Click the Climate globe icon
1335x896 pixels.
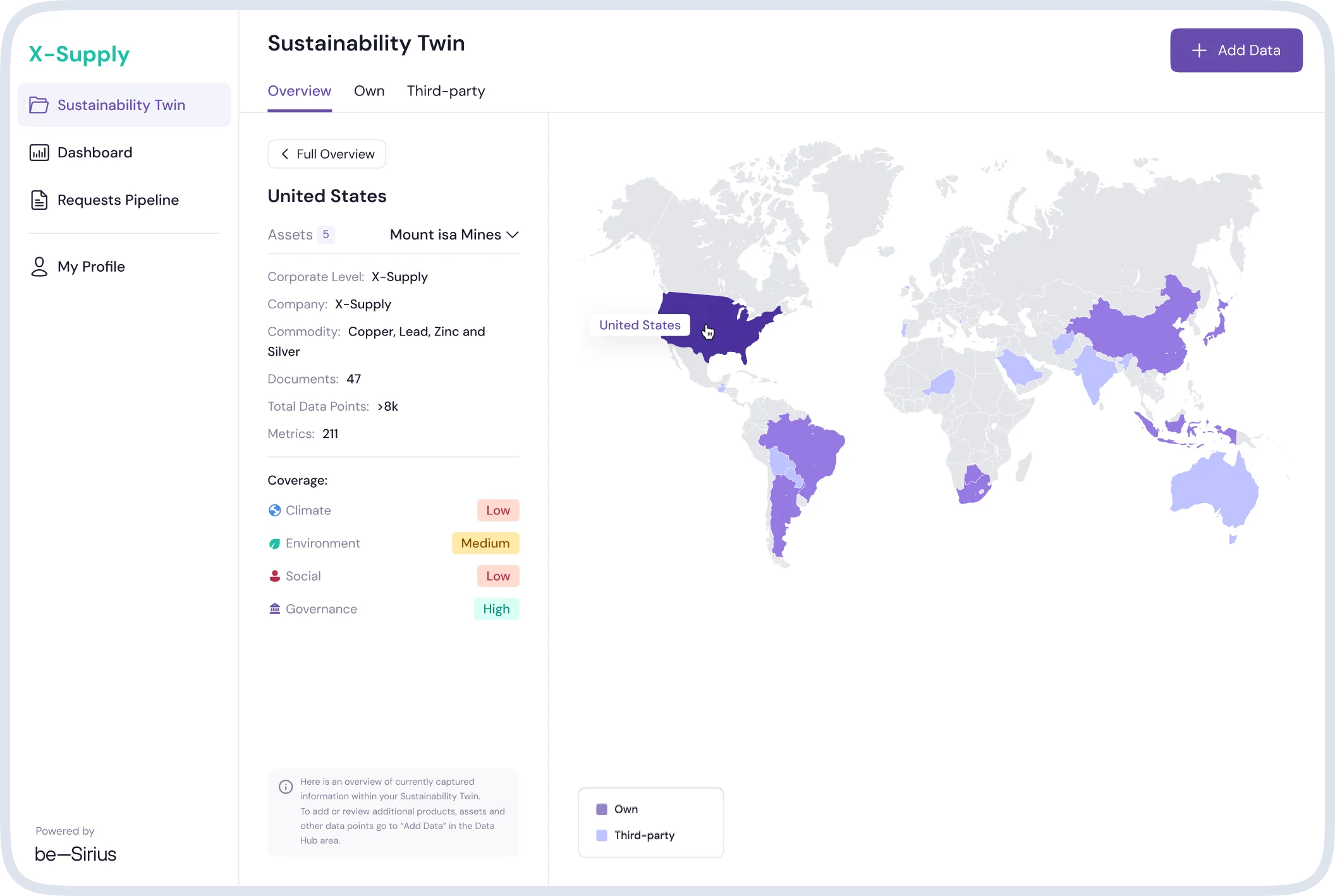coord(274,511)
